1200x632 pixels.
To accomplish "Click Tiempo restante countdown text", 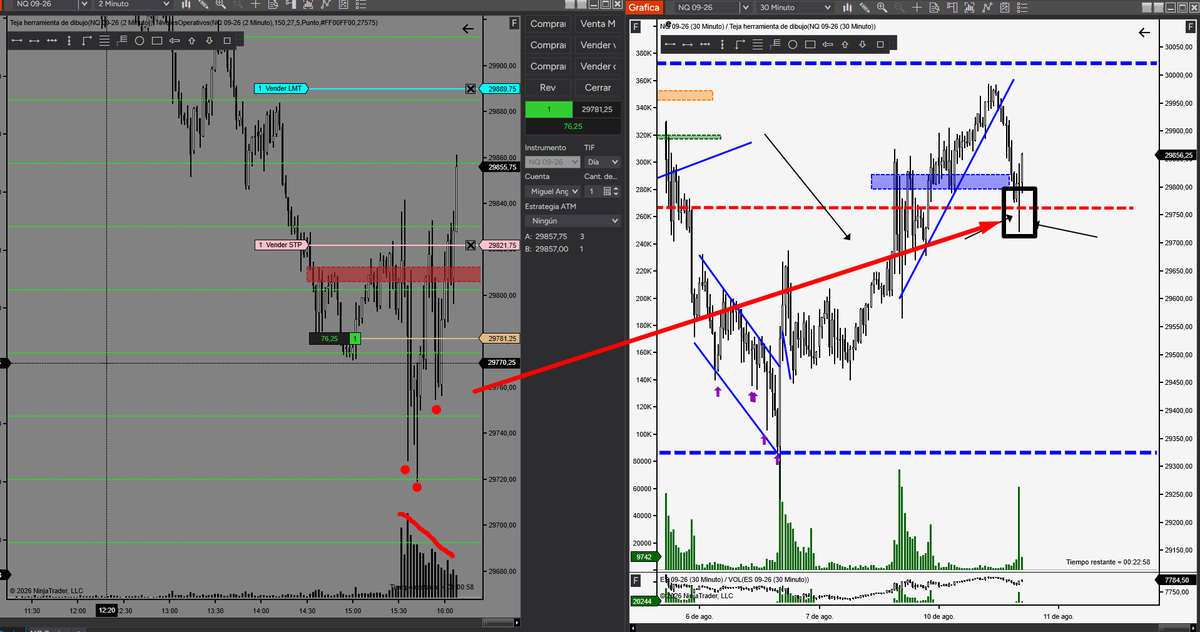I will [1109, 563].
